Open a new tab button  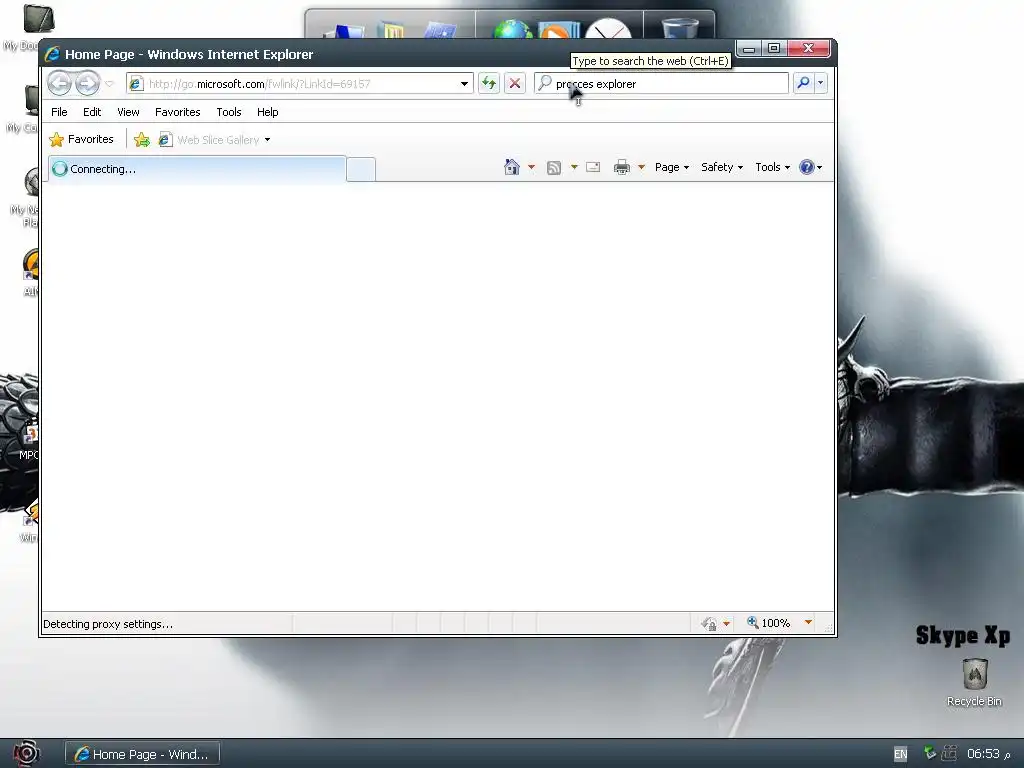pos(360,169)
